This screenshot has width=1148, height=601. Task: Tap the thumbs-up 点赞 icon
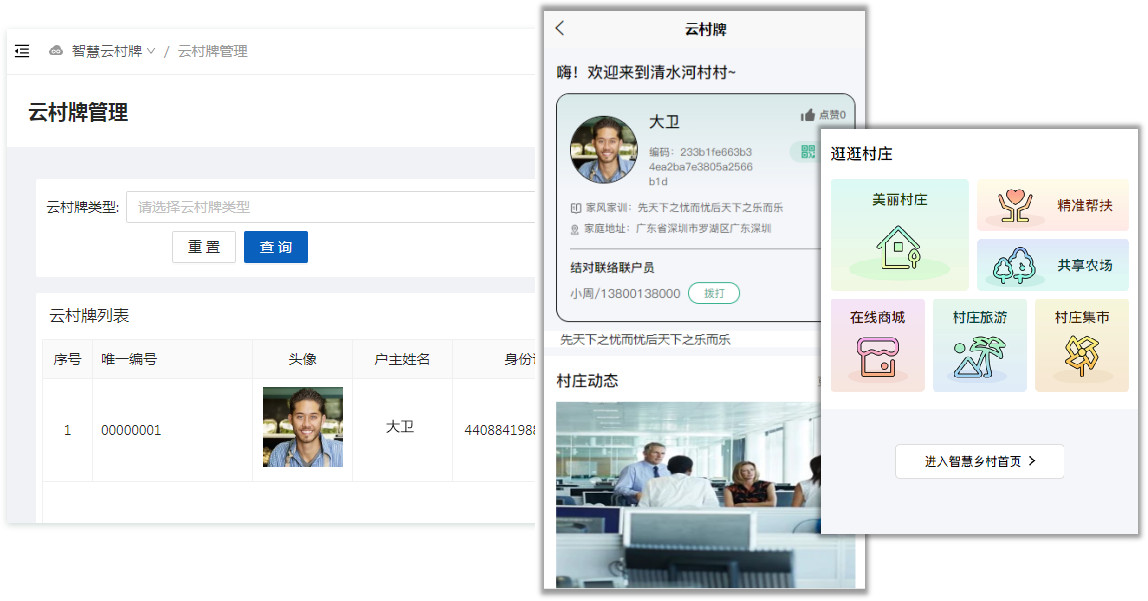tap(808, 115)
